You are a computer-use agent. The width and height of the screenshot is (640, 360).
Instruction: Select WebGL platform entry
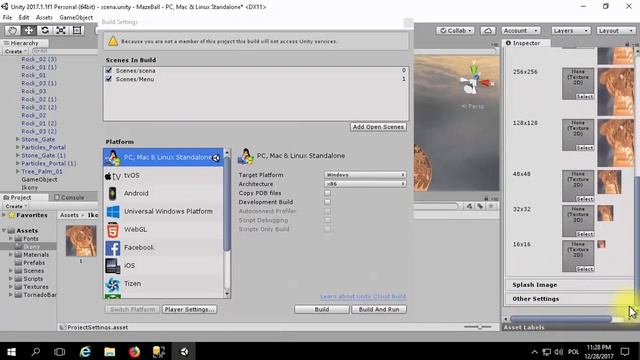(x=163, y=229)
